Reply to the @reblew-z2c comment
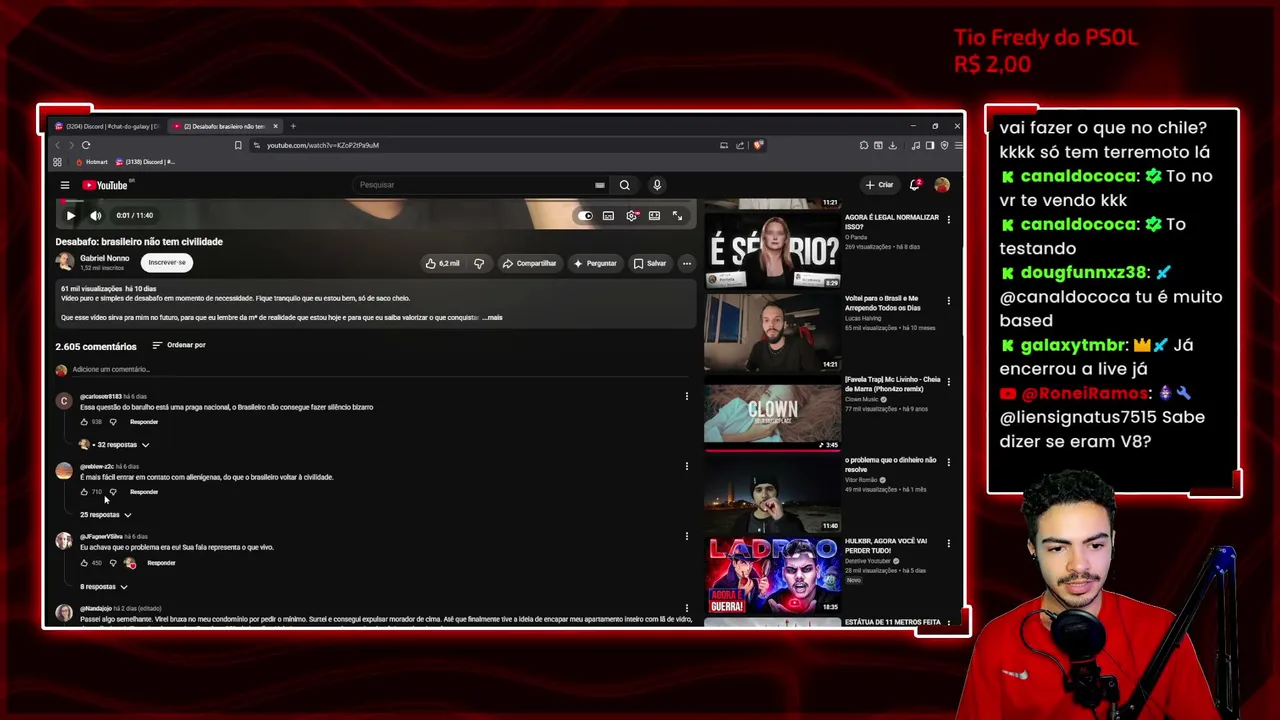Viewport: 1280px width, 720px height. pos(144,492)
